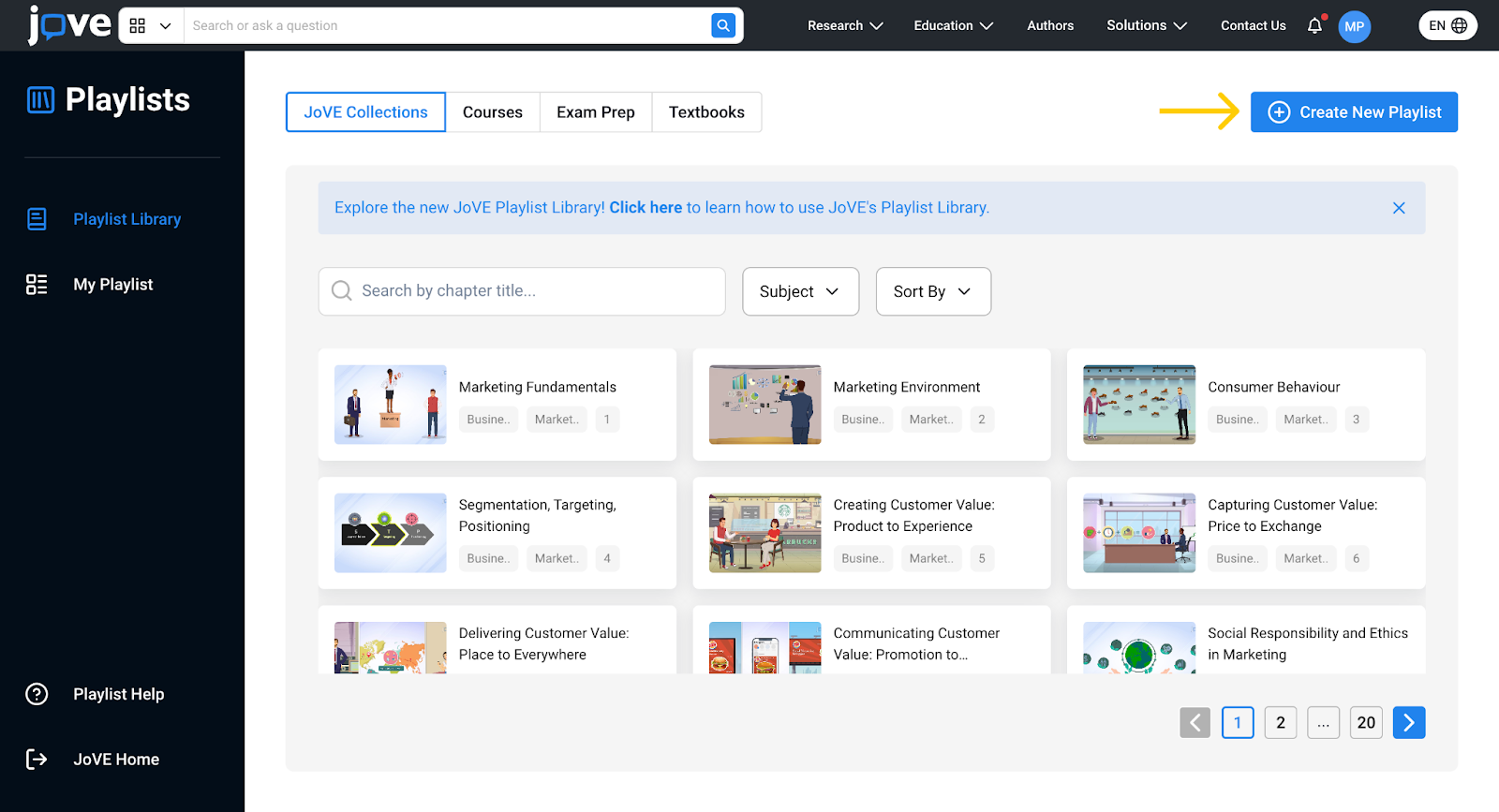1499x812 pixels.
Task: Expand the Solutions menu
Action: (x=1147, y=26)
